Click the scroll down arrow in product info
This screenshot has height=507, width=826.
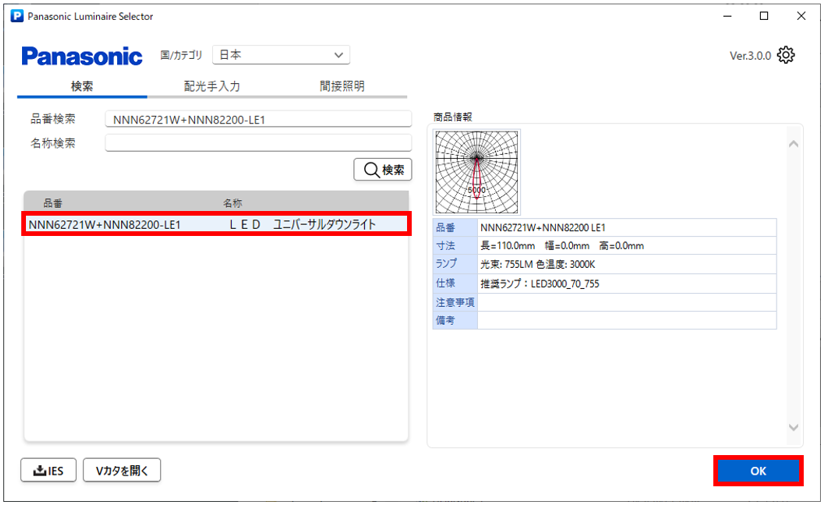[x=794, y=427]
